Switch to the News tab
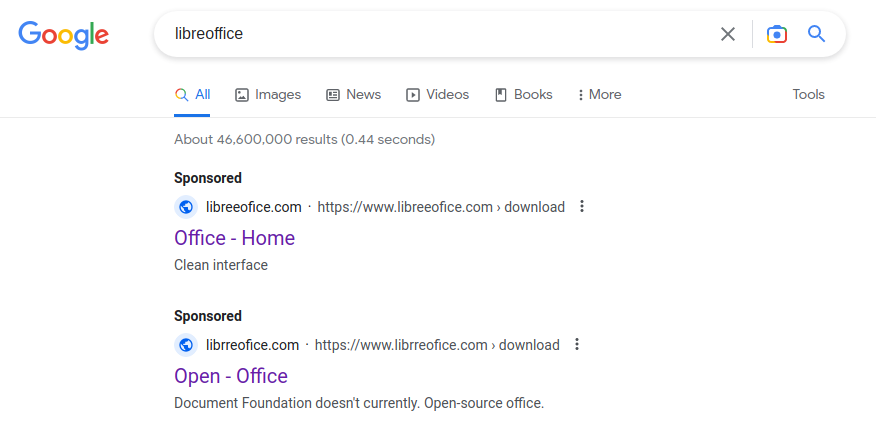The width and height of the screenshot is (876, 421). (x=353, y=94)
